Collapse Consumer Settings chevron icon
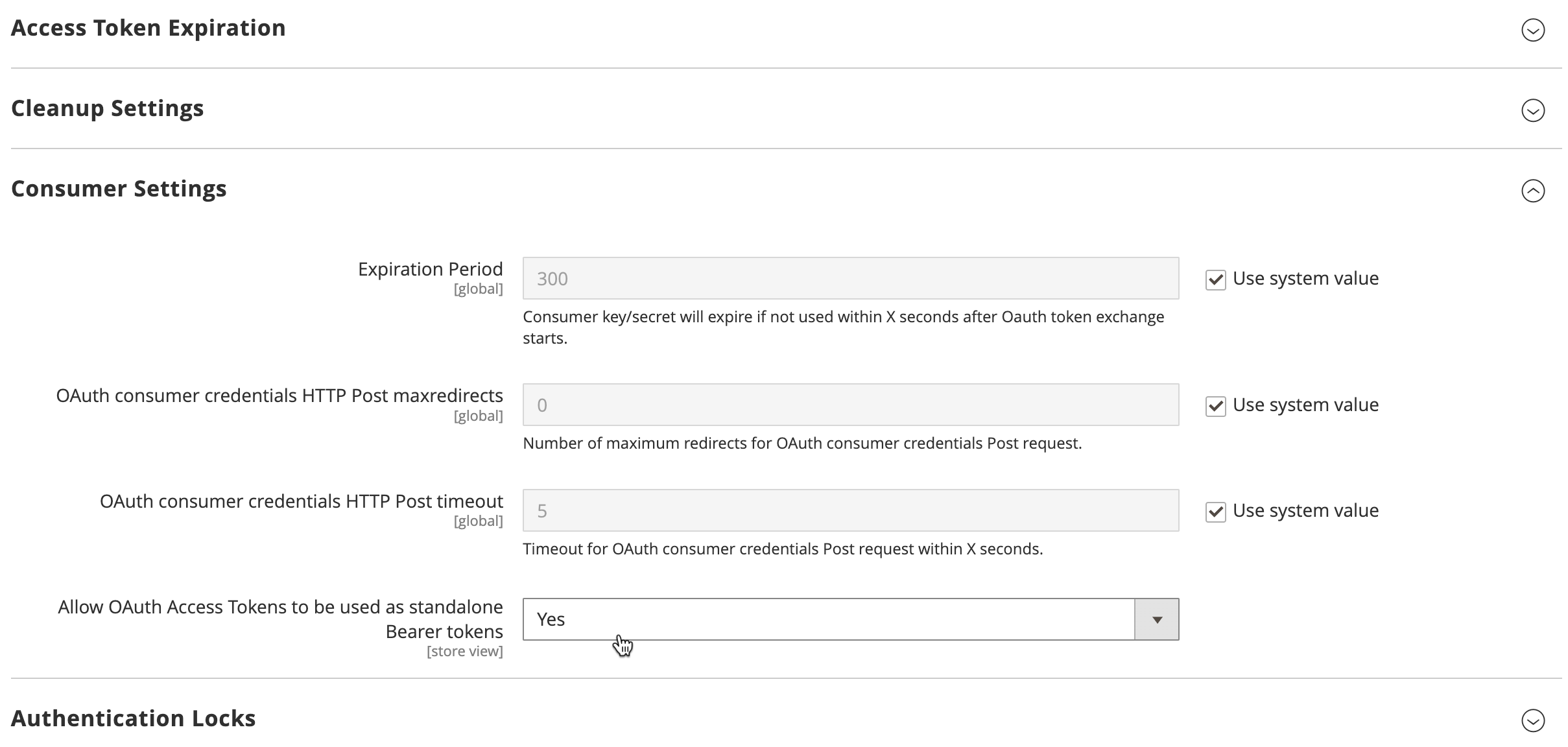1568x747 pixels. (x=1533, y=191)
